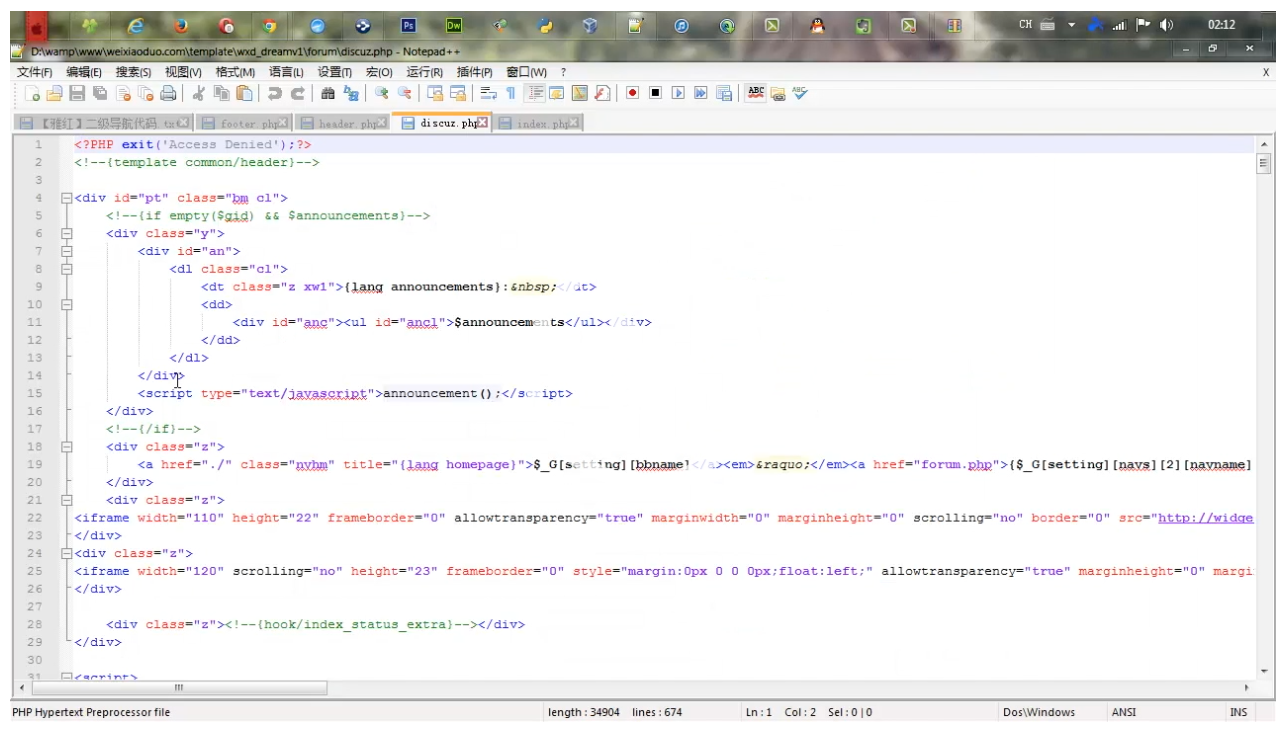Screen dimensions: 1287x733
Task: Click the Print icon
Action: 168,93
